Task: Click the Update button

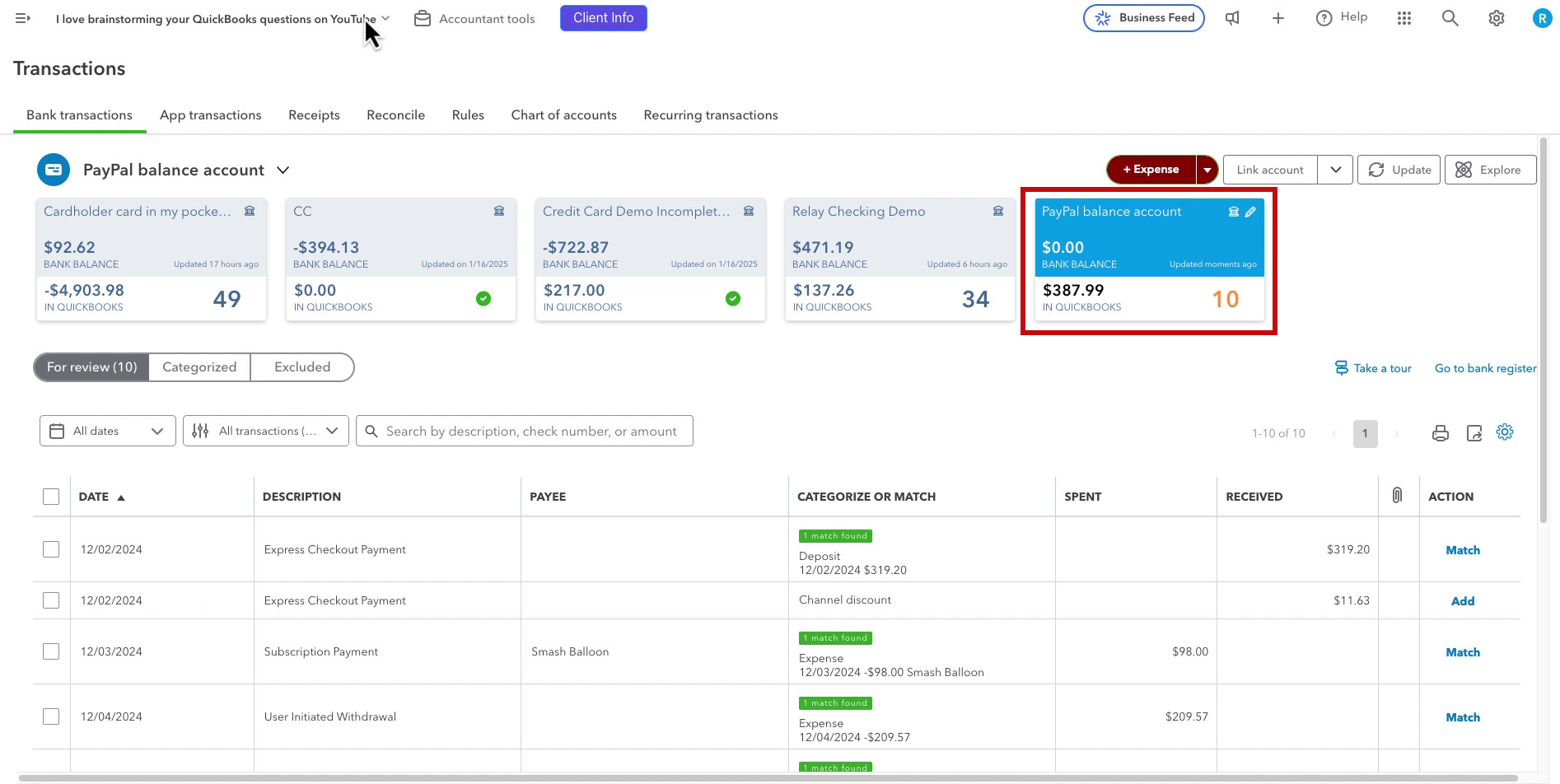Action: click(1399, 170)
